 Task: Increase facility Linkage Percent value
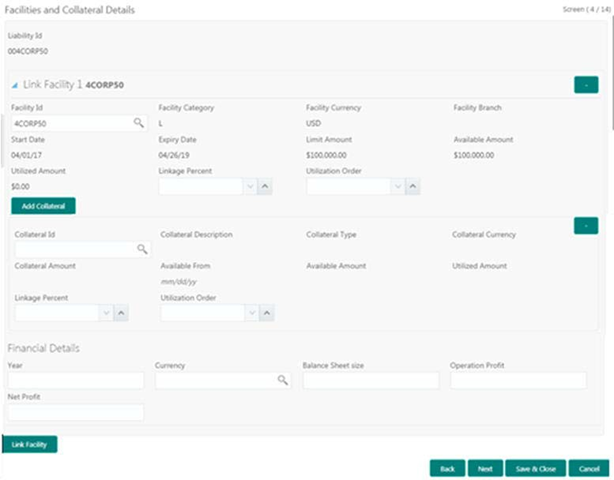(265, 187)
